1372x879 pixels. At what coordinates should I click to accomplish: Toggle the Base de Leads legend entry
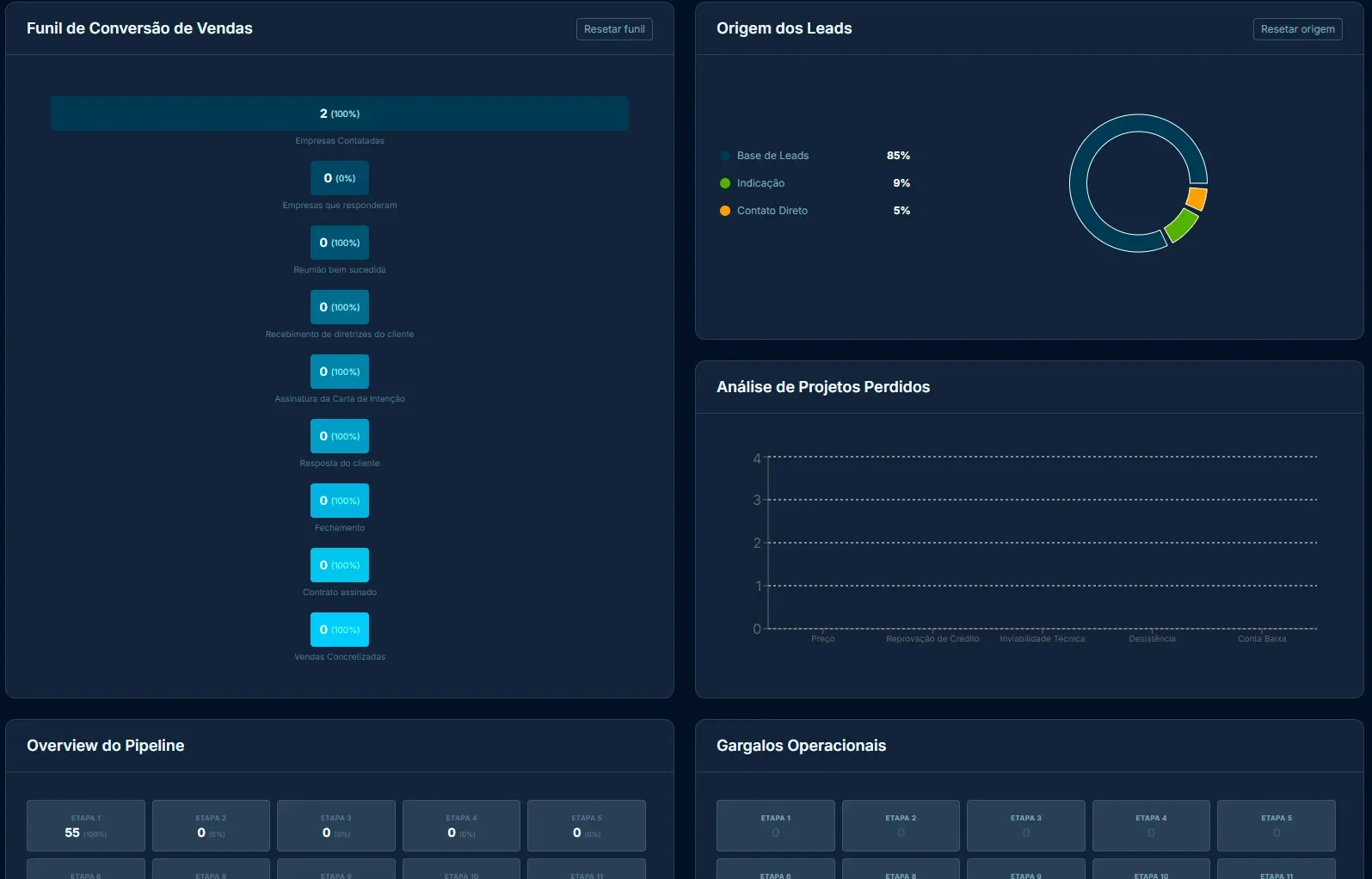coord(772,156)
